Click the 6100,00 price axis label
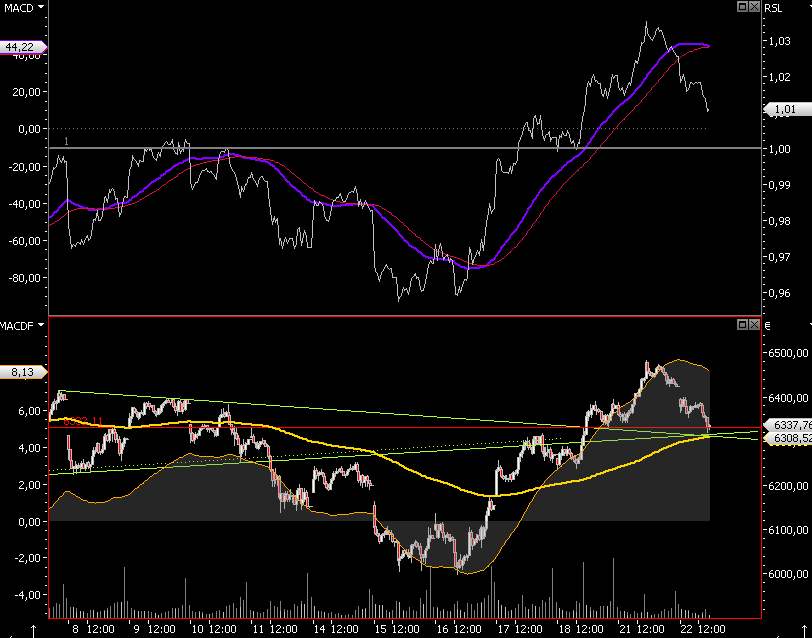This screenshot has width=812, height=638. click(788, 530)
